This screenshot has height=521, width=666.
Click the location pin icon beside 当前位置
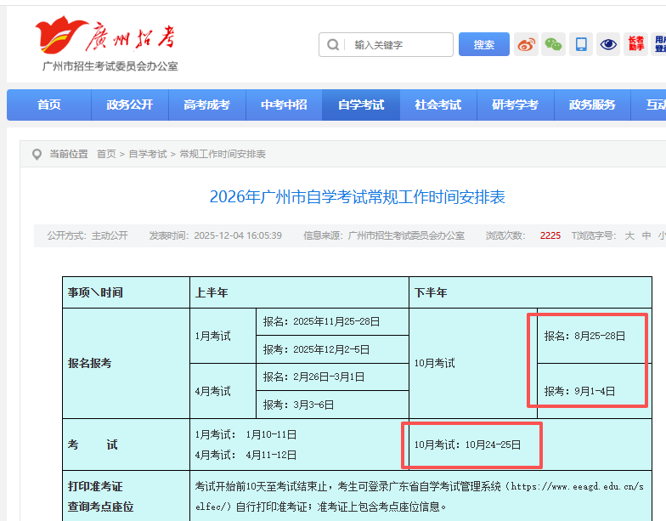(x=37, y=154)
